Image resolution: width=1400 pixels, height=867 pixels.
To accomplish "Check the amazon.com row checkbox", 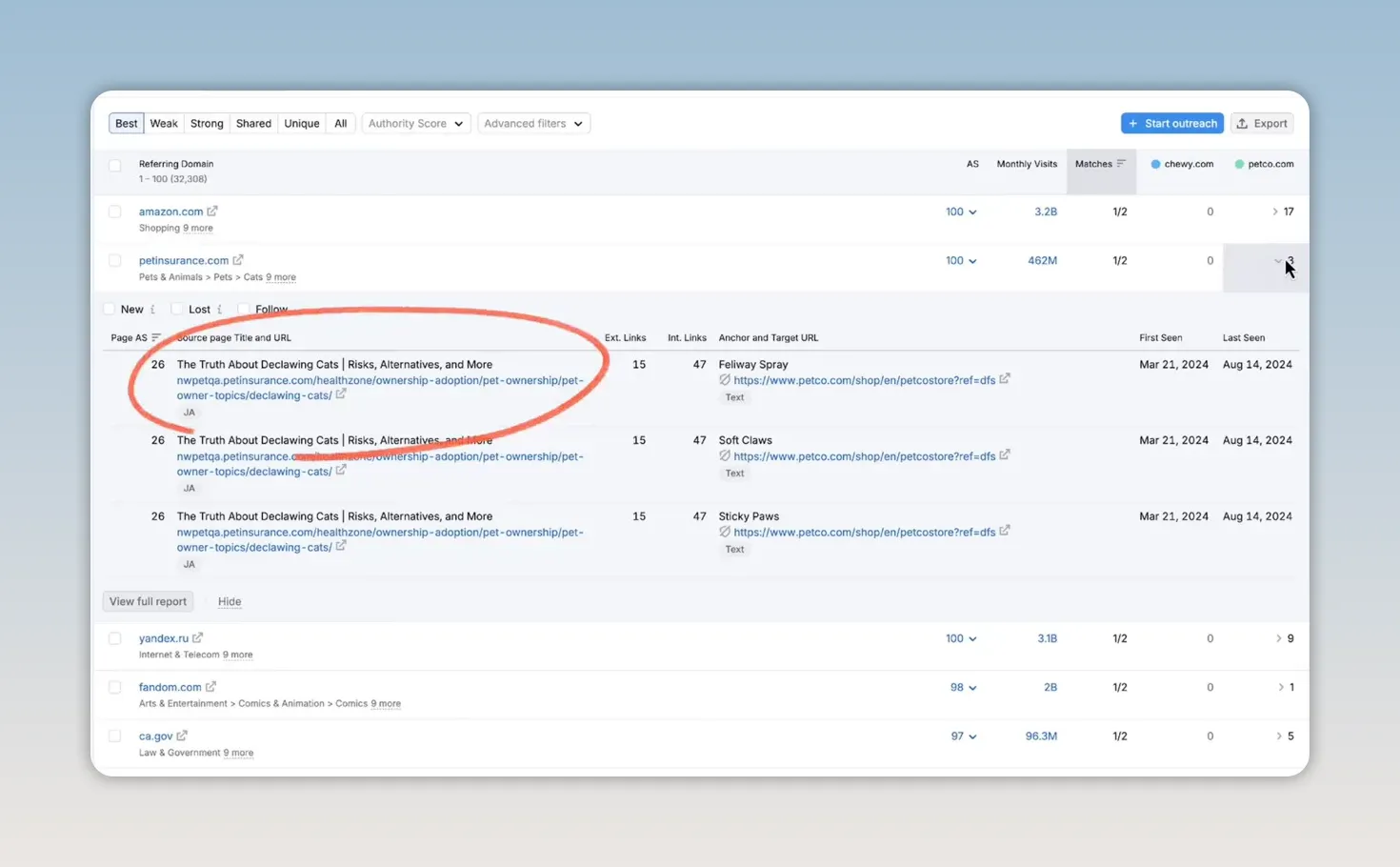I will 115,212.
